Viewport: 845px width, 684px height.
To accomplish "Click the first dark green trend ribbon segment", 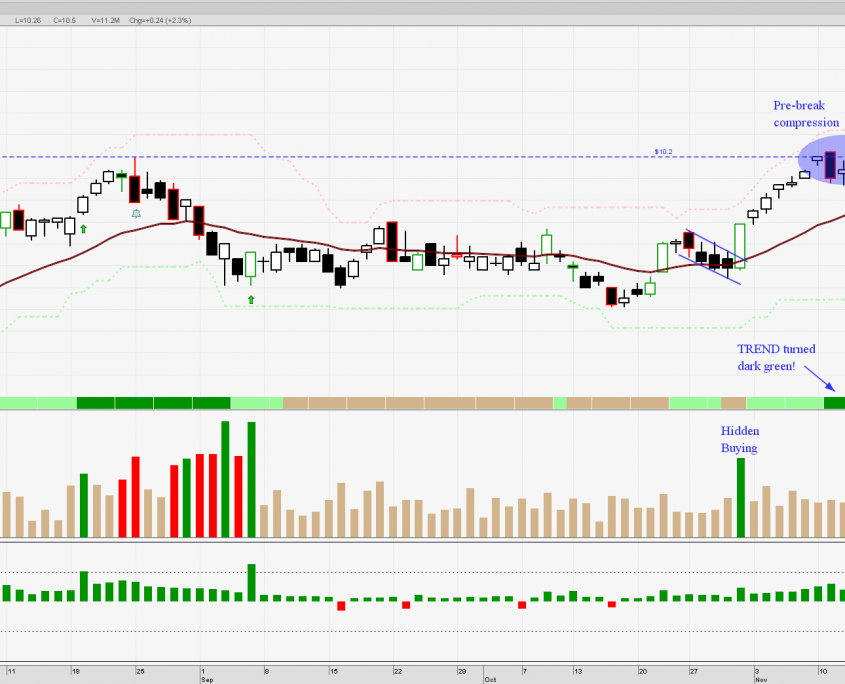I will pyautogui.click(x=153, y=403).
